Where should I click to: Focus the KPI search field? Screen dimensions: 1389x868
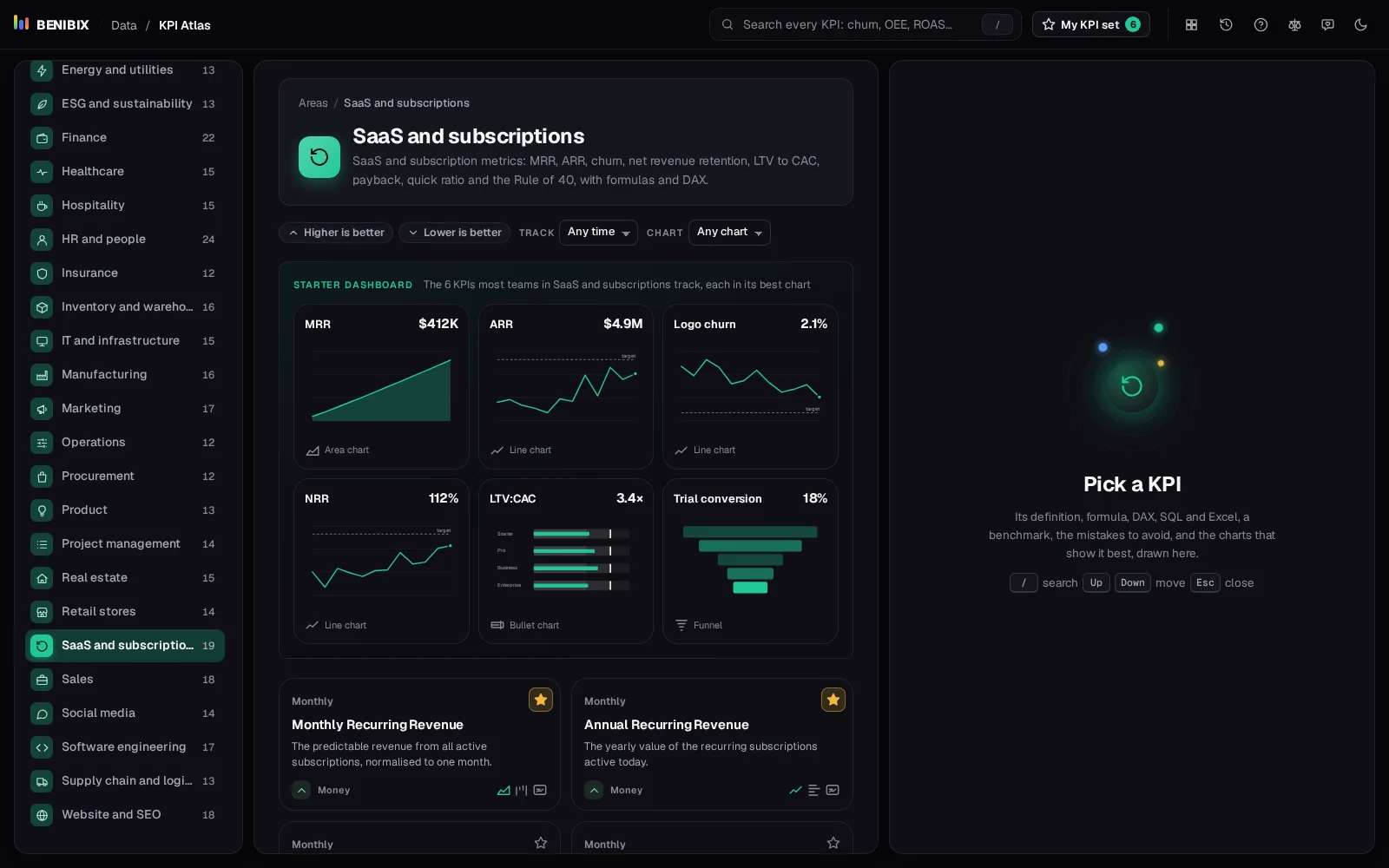865,24
